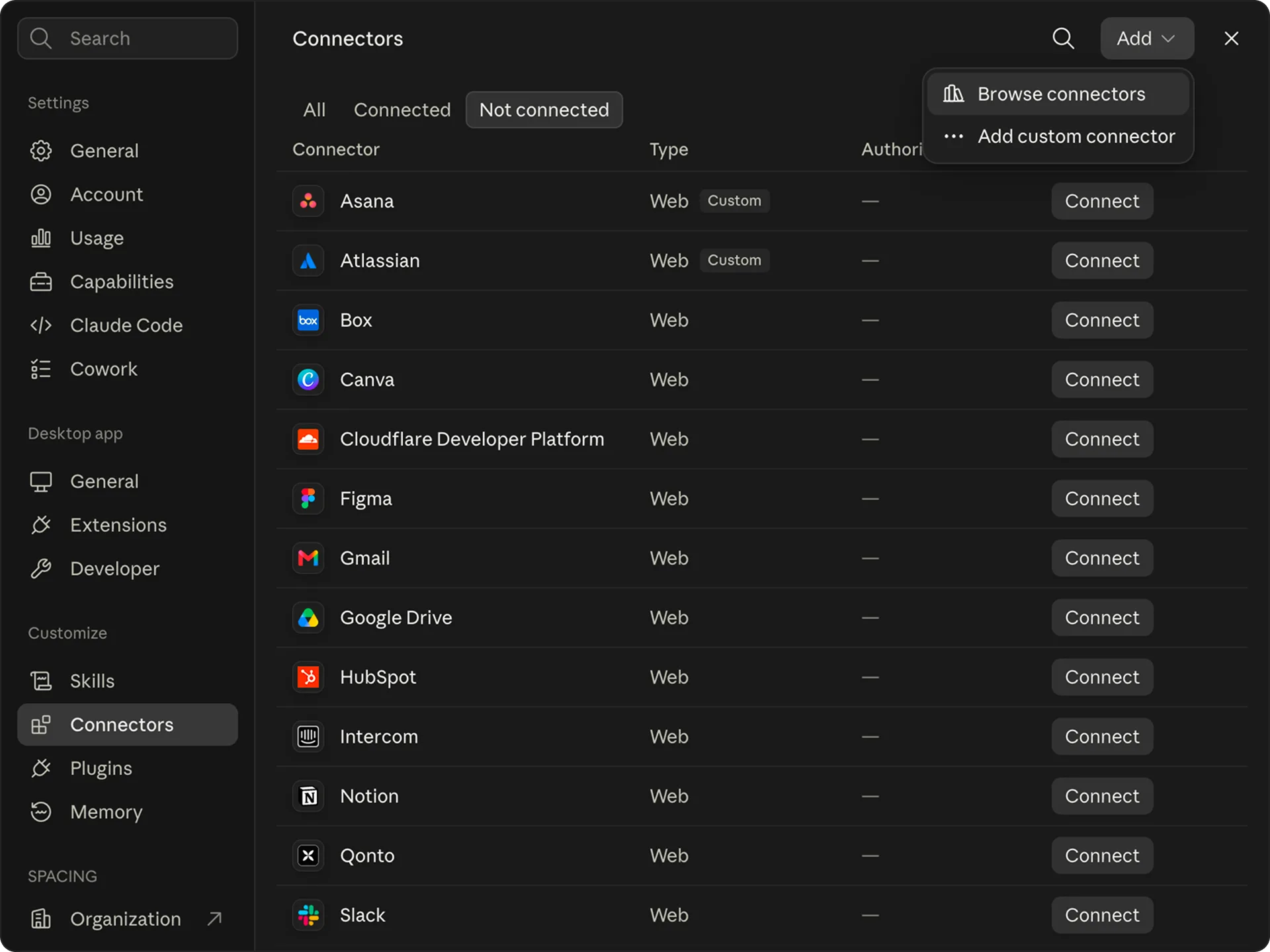Screen dimensions: 1270x952
Task: Click the Desktop app General monitor icon
Action: click(41, 481)
